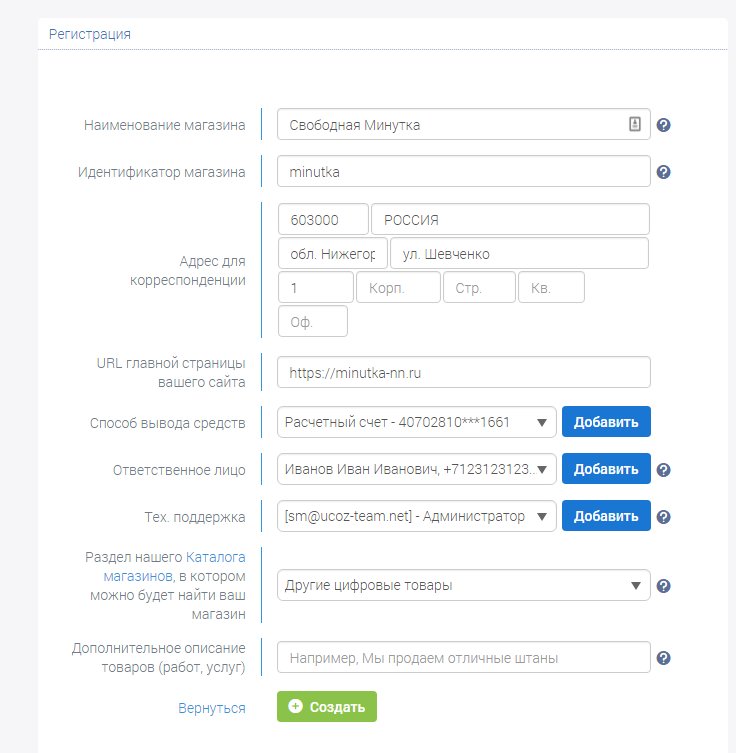This screenshot has height=753, width=736.
Task: Click the green Создать button
Action: (x=327, y=706)
